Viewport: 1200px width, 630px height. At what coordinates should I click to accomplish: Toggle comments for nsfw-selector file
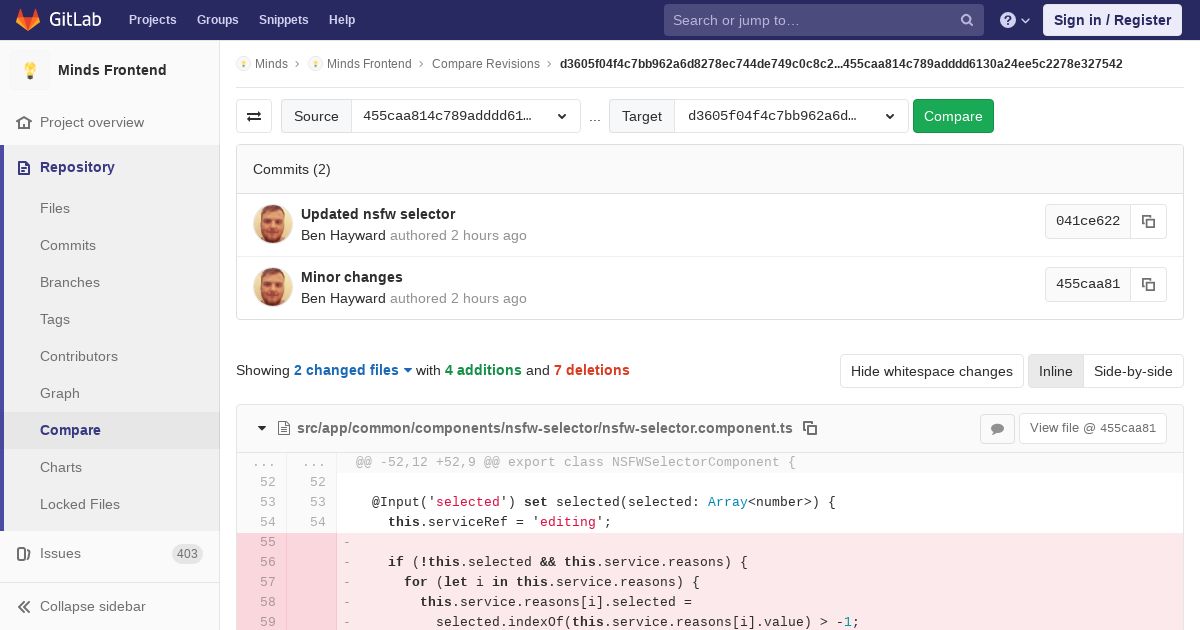pos(997,428)
